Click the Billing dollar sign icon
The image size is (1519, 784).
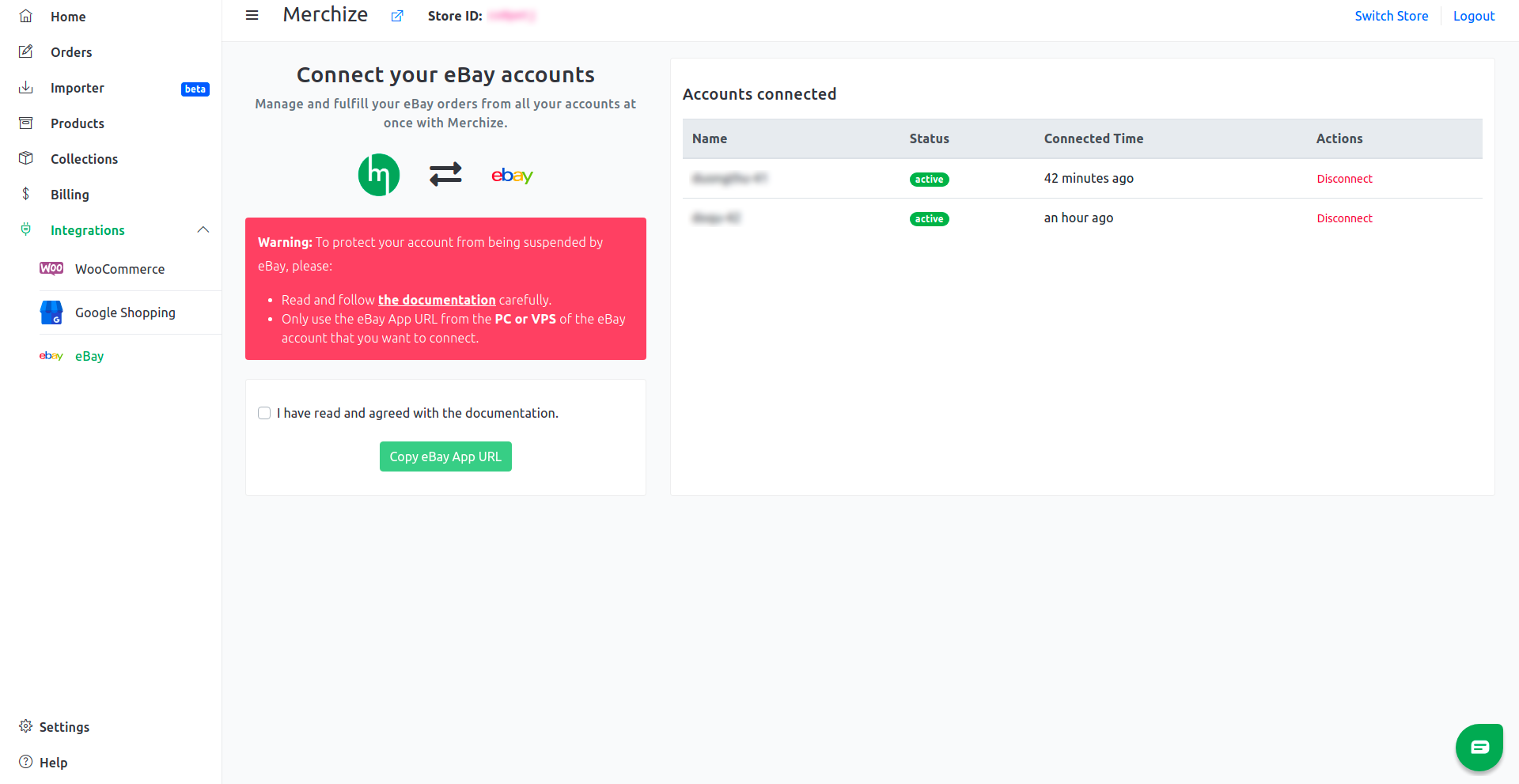25,194
